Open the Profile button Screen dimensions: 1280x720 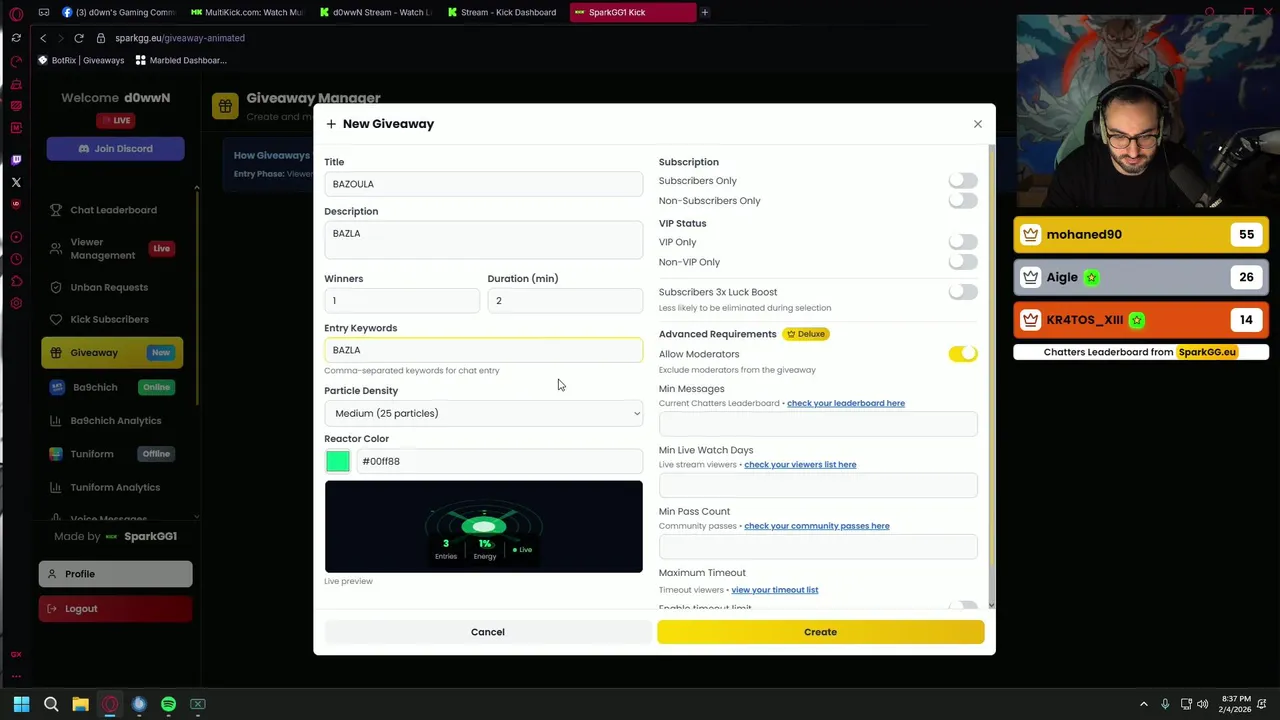(x=115, y=574)
